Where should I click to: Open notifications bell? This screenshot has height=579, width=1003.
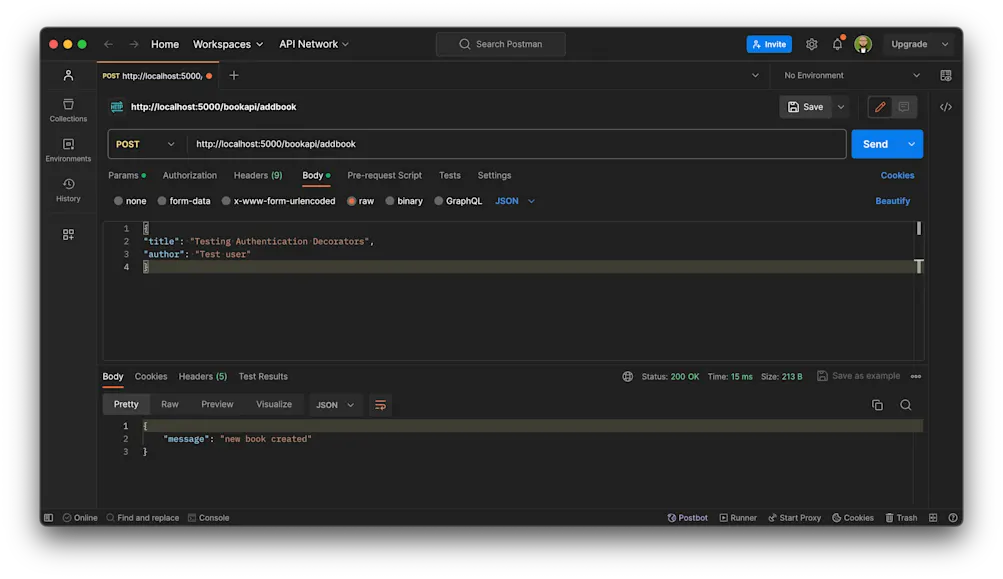tap(837, 44)
